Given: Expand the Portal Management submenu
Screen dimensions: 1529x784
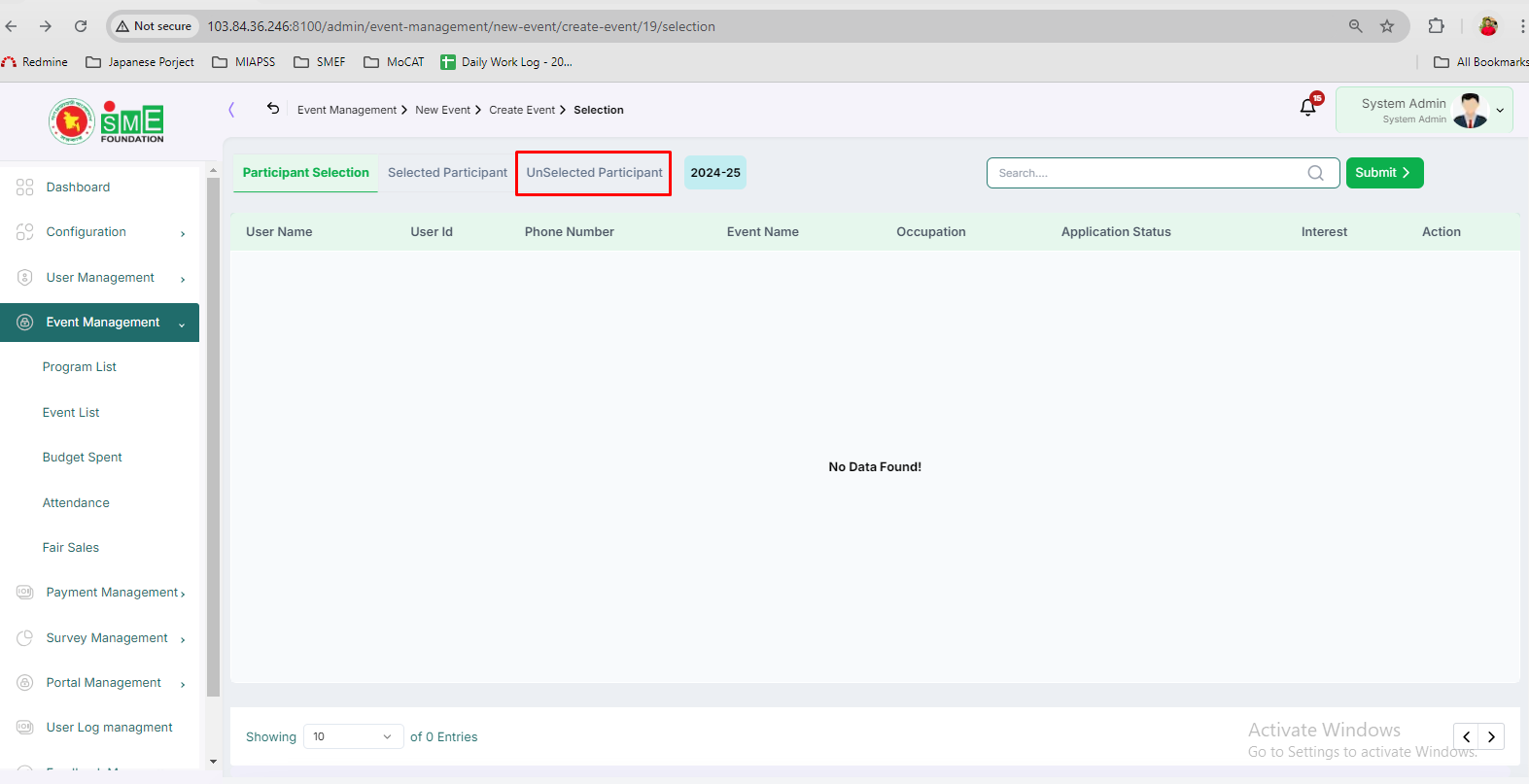Looking at the screenshot, I should 183,684.
